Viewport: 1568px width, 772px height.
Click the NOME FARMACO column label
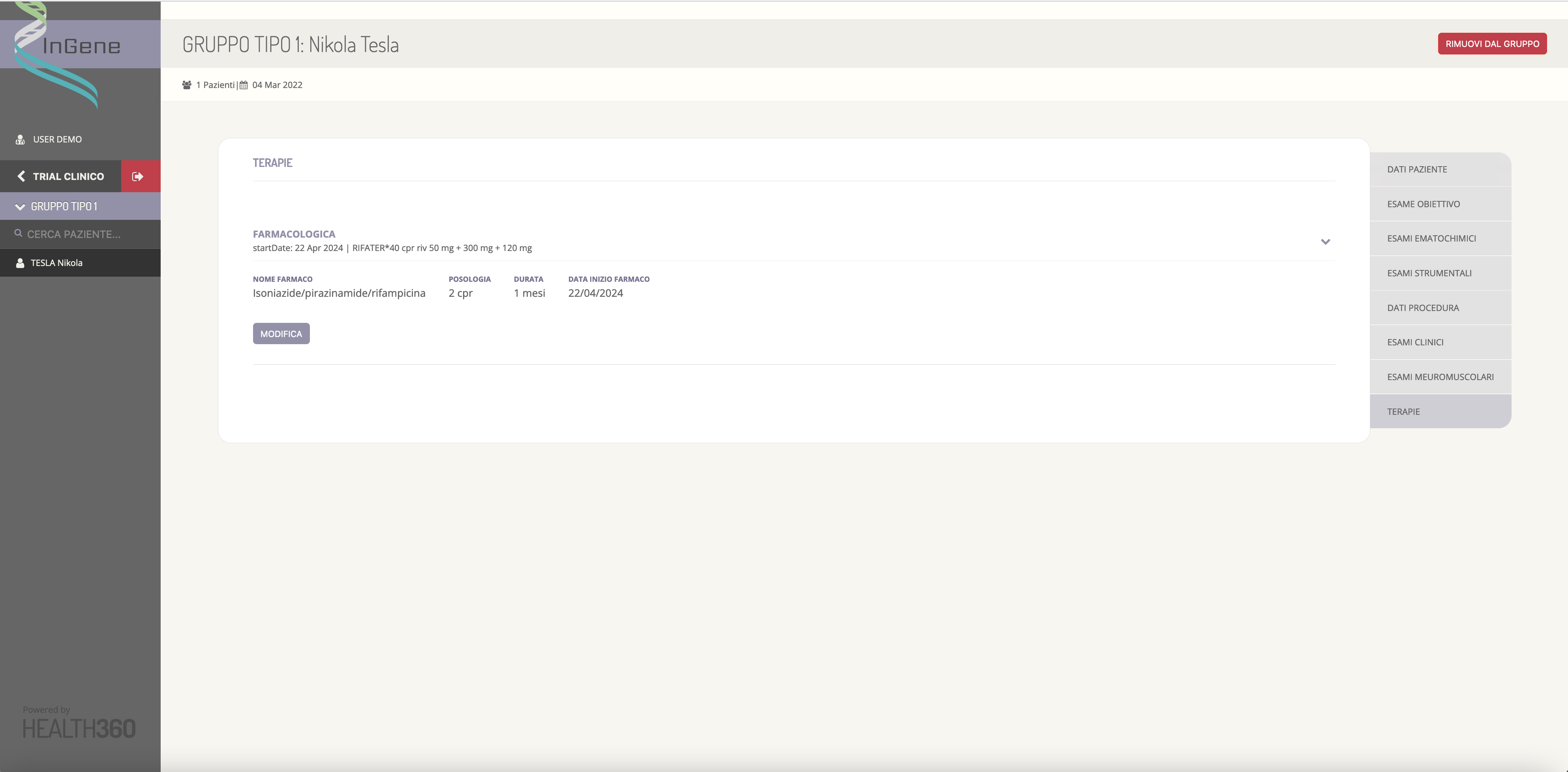pos(282,279)
